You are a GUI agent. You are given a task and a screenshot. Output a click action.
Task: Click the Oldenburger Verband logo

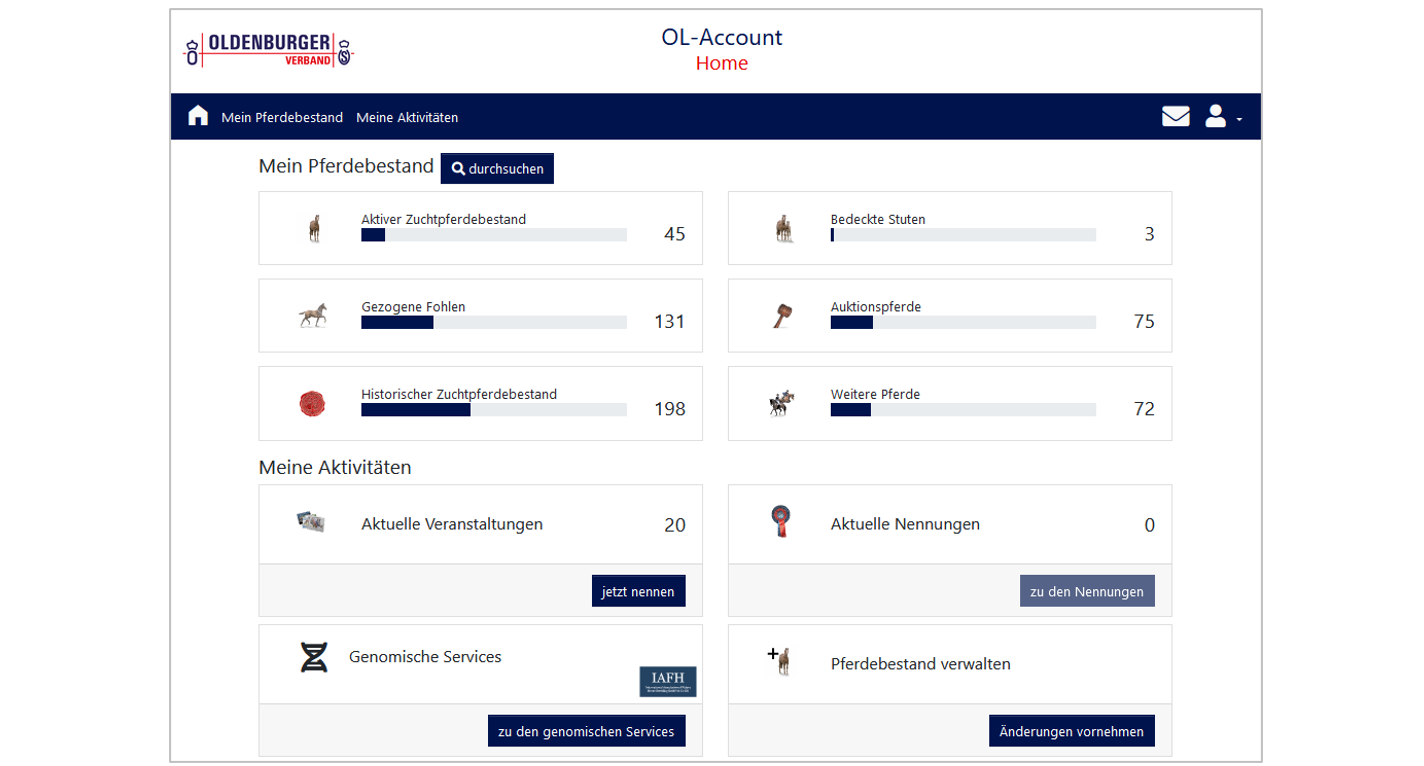[x=269, y=50]
